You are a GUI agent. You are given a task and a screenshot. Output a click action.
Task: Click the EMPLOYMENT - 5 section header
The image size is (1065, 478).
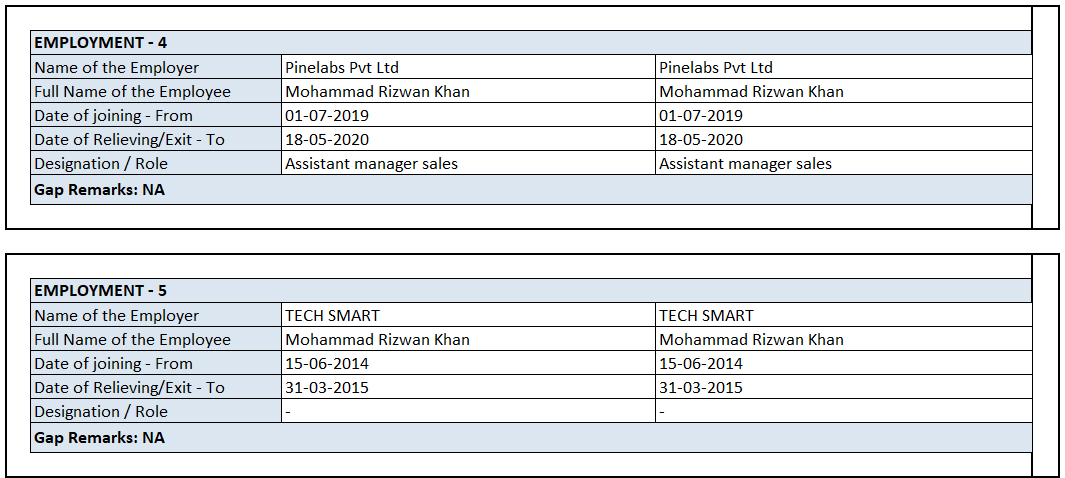click(102, 291)
